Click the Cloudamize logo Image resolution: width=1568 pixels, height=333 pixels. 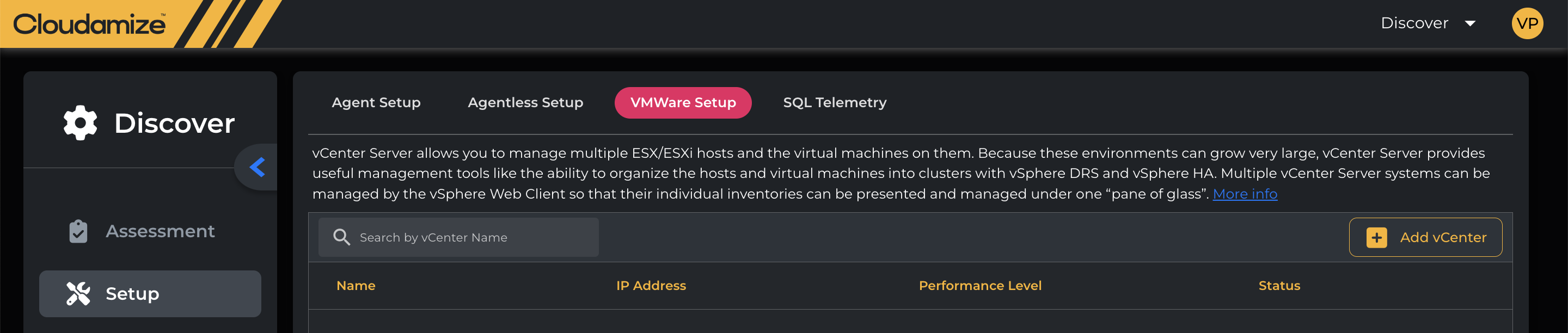click(x=89, y=24)
